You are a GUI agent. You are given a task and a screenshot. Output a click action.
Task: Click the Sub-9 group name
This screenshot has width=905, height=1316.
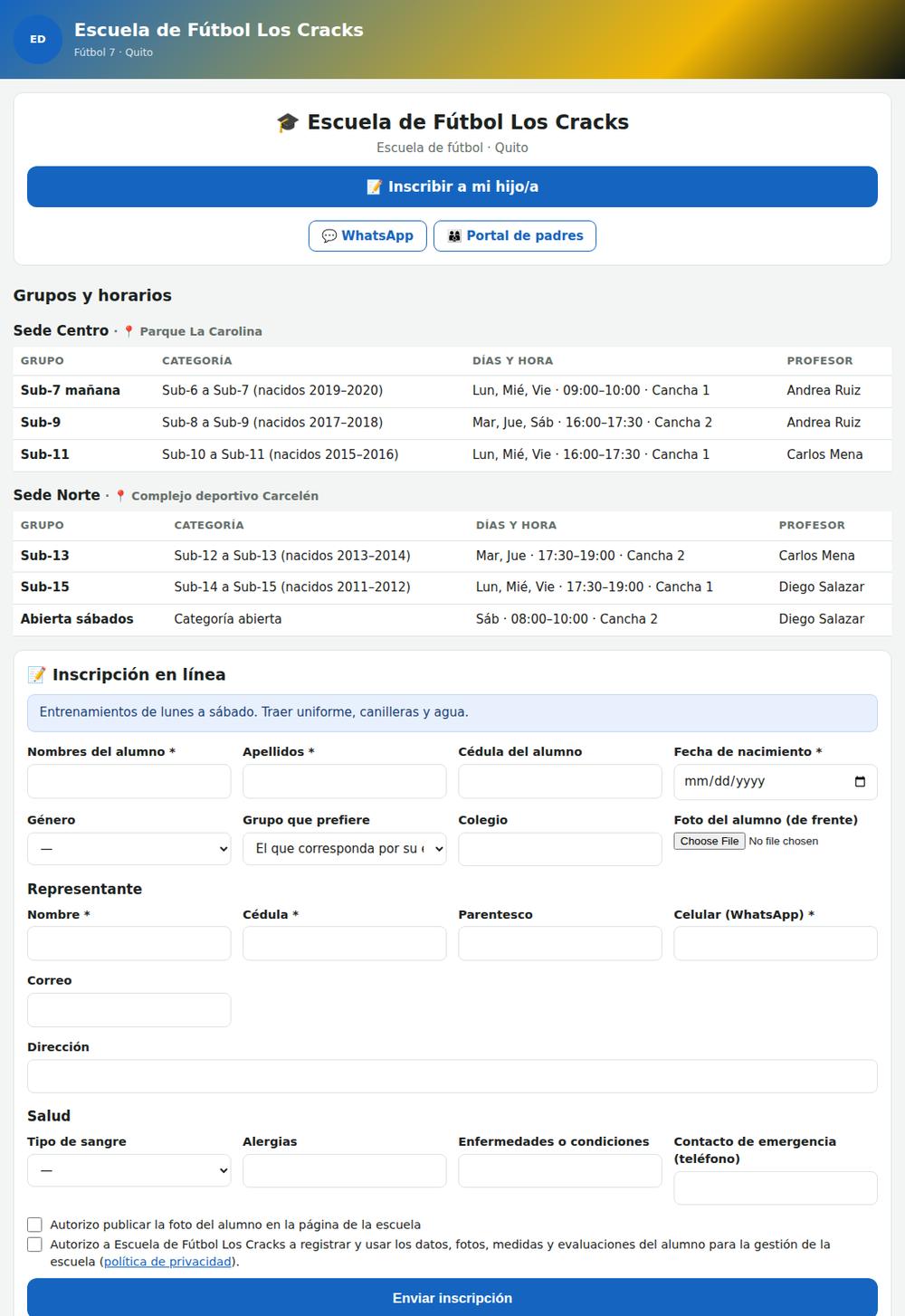pos(41,423)
